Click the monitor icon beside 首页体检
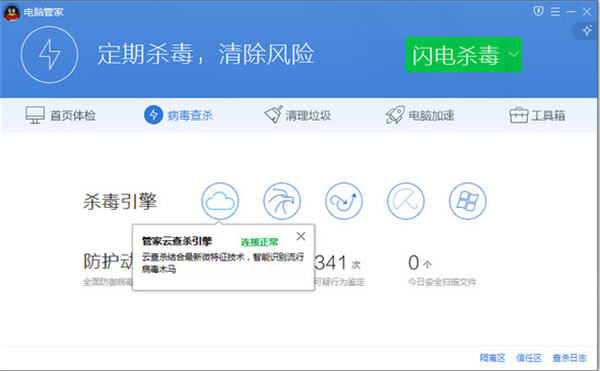Image resolution: width=600 pixels, height=371 pixels. [35, 115]
